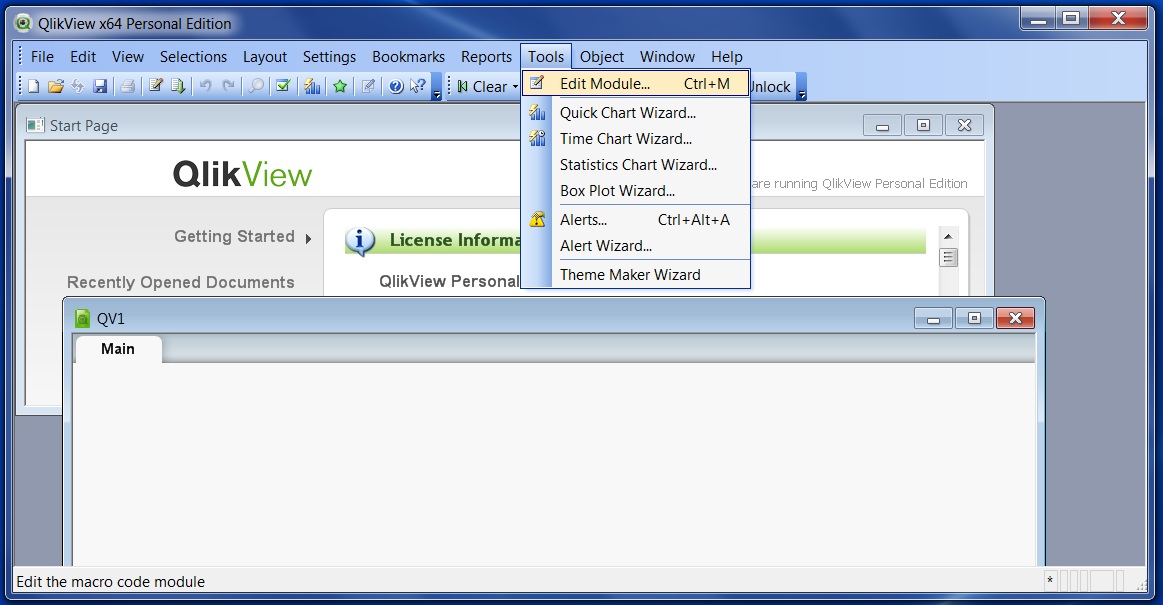The image size is (1163, 605).
Task: Click the Add Bookmark star icon
Action: click(x=340, y=86)
